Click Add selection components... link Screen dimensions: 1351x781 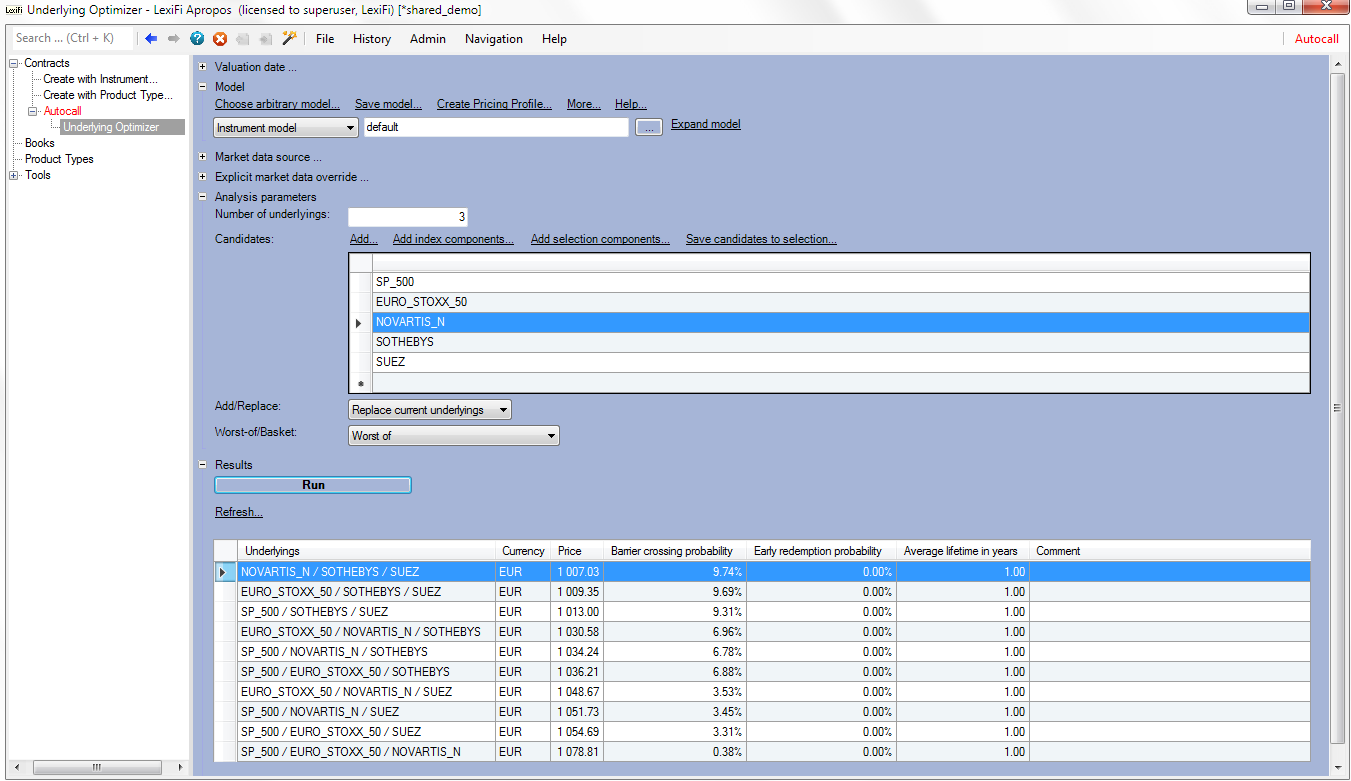(x=600, y=239)
